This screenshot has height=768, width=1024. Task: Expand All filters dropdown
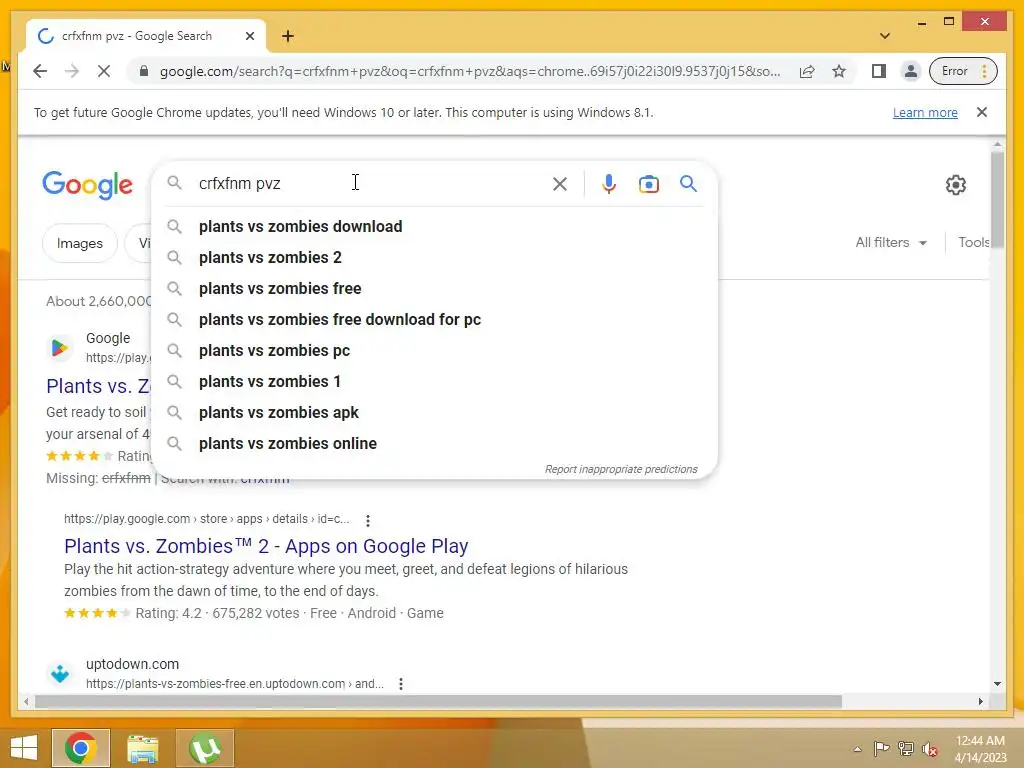tap(891, 242)
